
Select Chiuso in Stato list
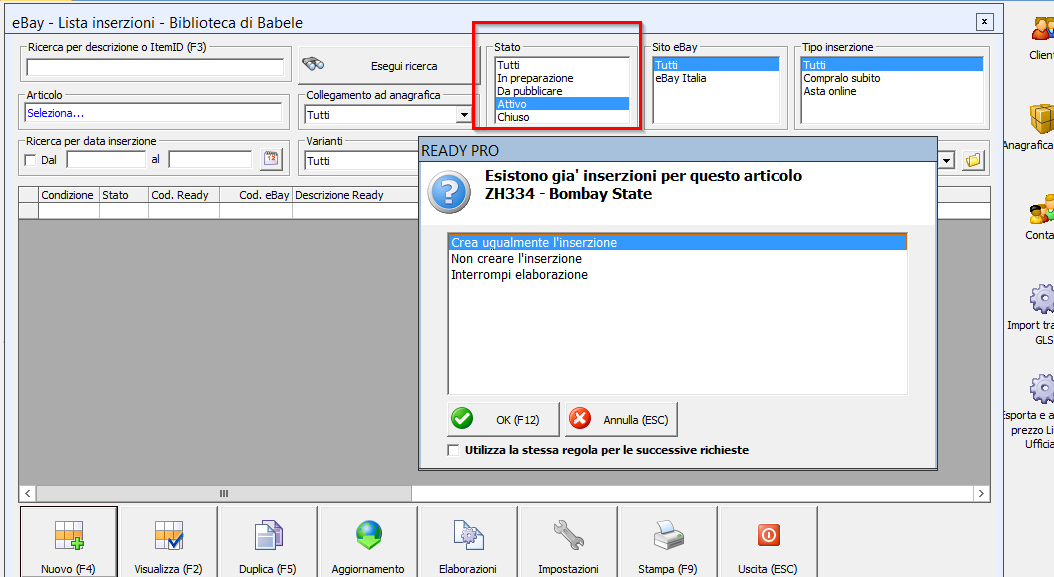562,117
